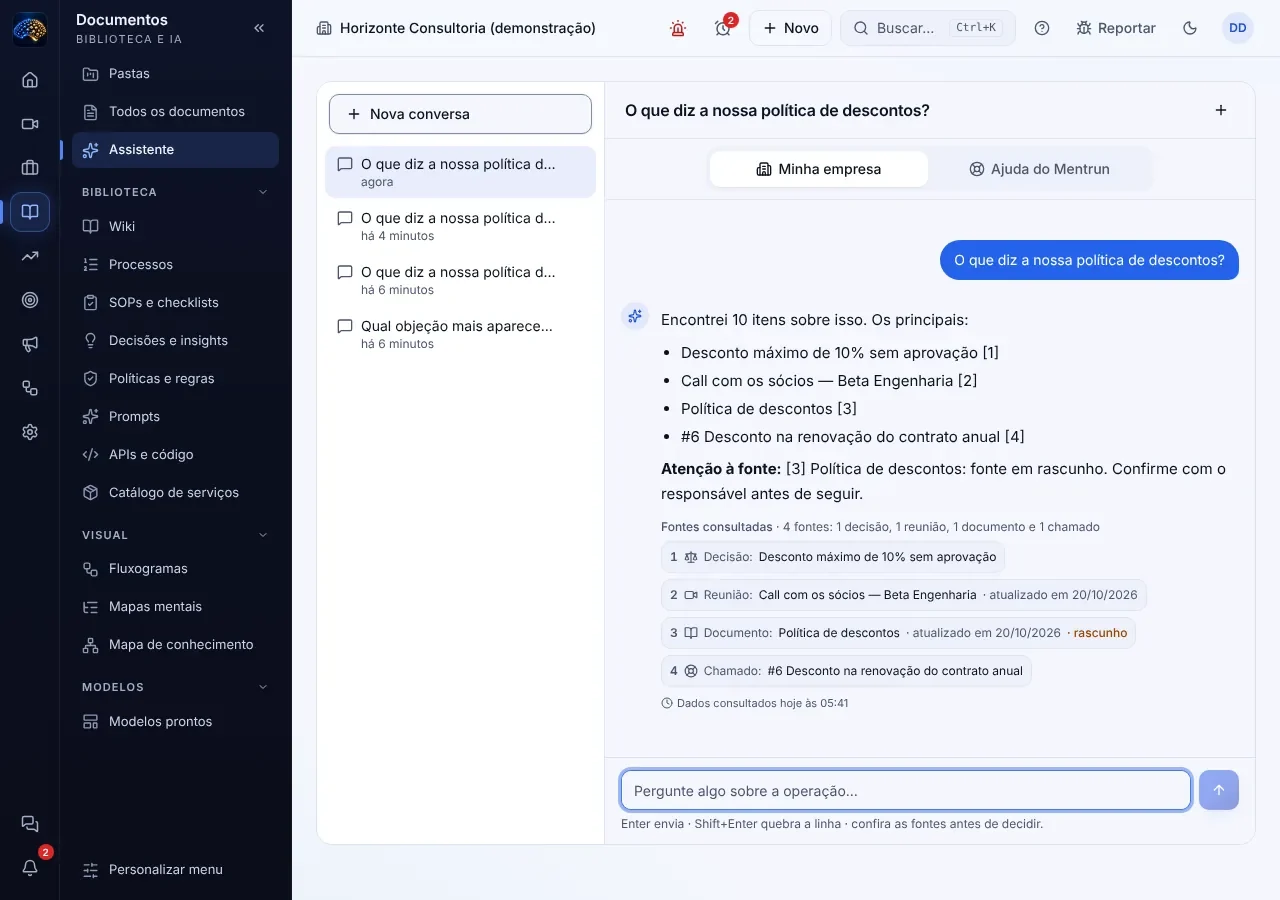Start a new chat with the plus icon in the conversation header
This screenshot has width=1280, height=900.
click(x=1221, y=110)
